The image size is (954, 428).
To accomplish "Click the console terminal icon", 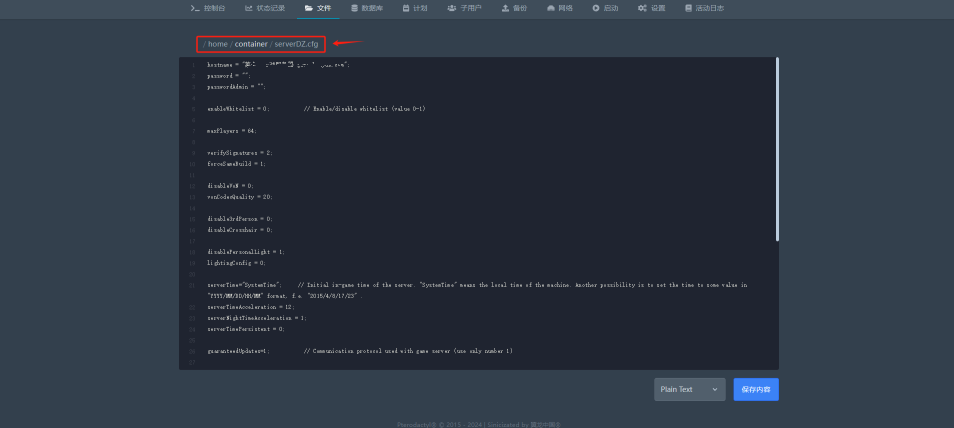I will pyautogui.click(x=195, y=8).
